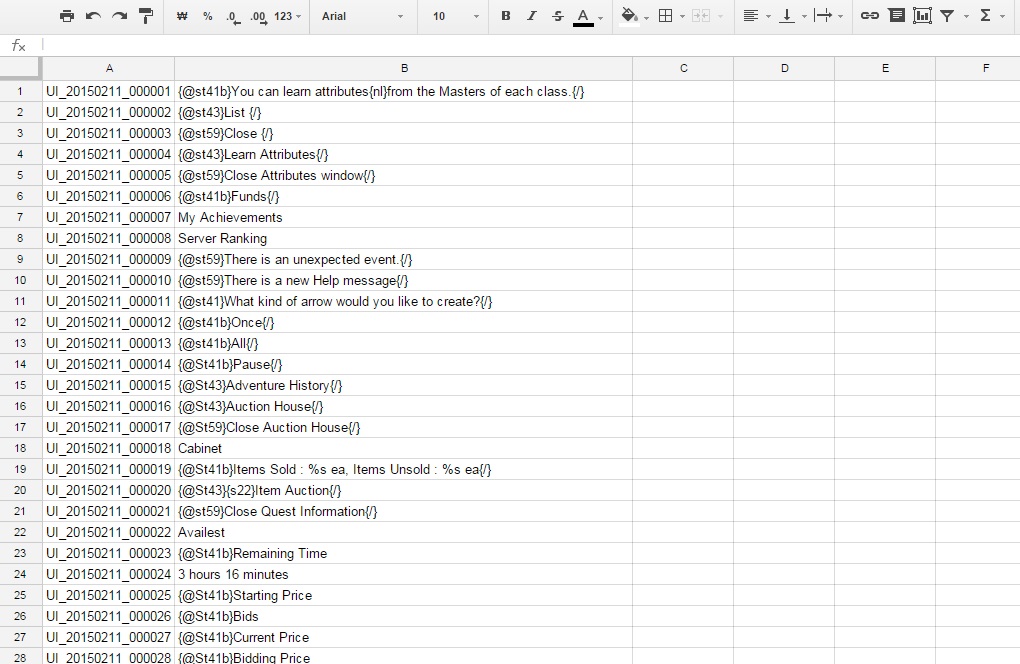Open the Arial font dropdown

pos(362,16)
